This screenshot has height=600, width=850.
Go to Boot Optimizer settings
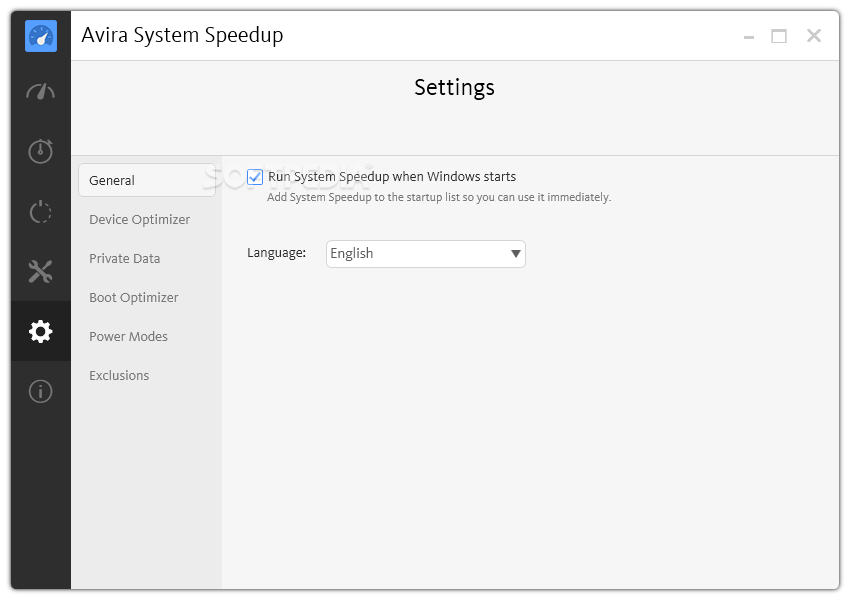tap(133, 298)
